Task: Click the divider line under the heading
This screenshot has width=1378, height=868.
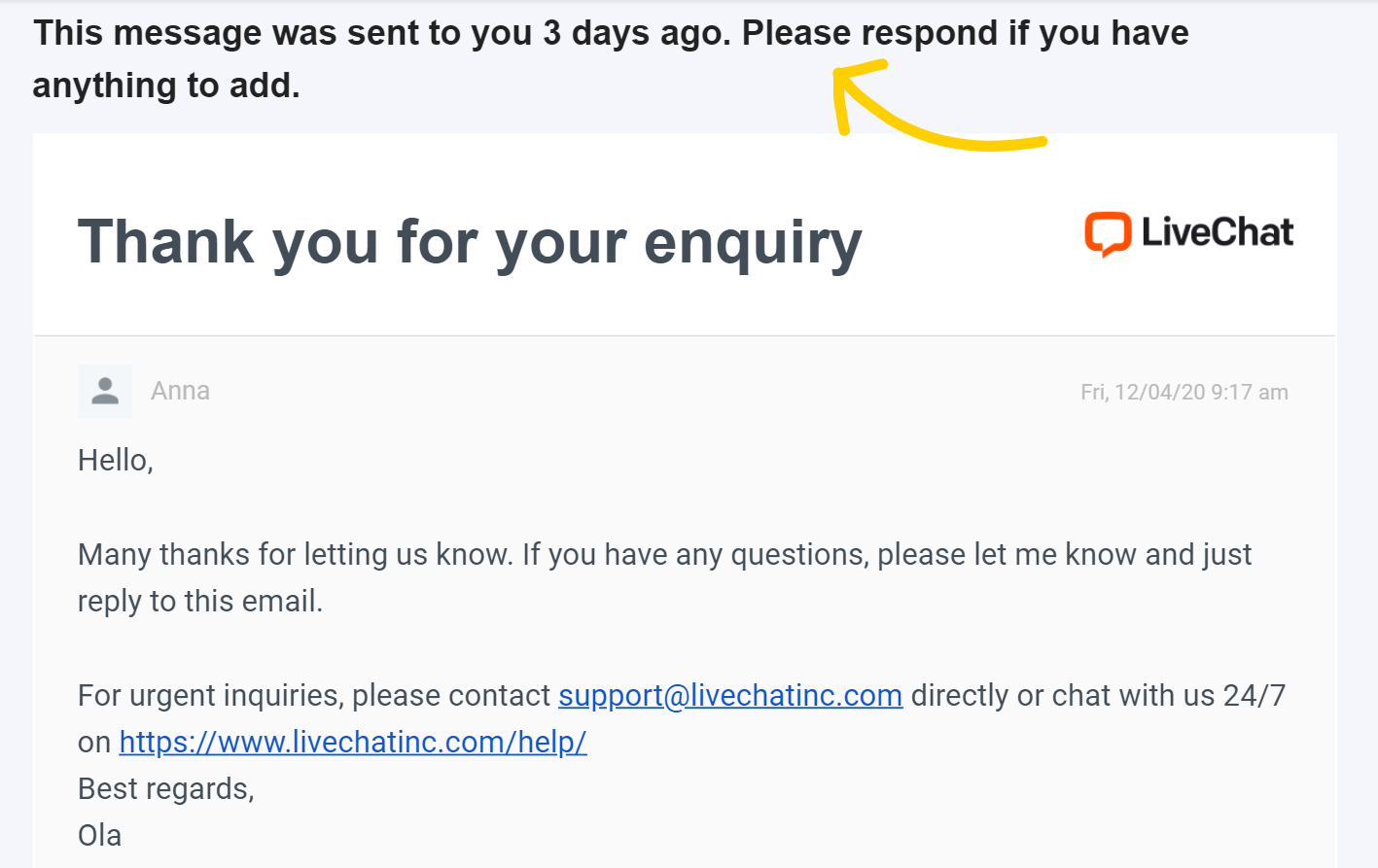Action: [685, 336]
